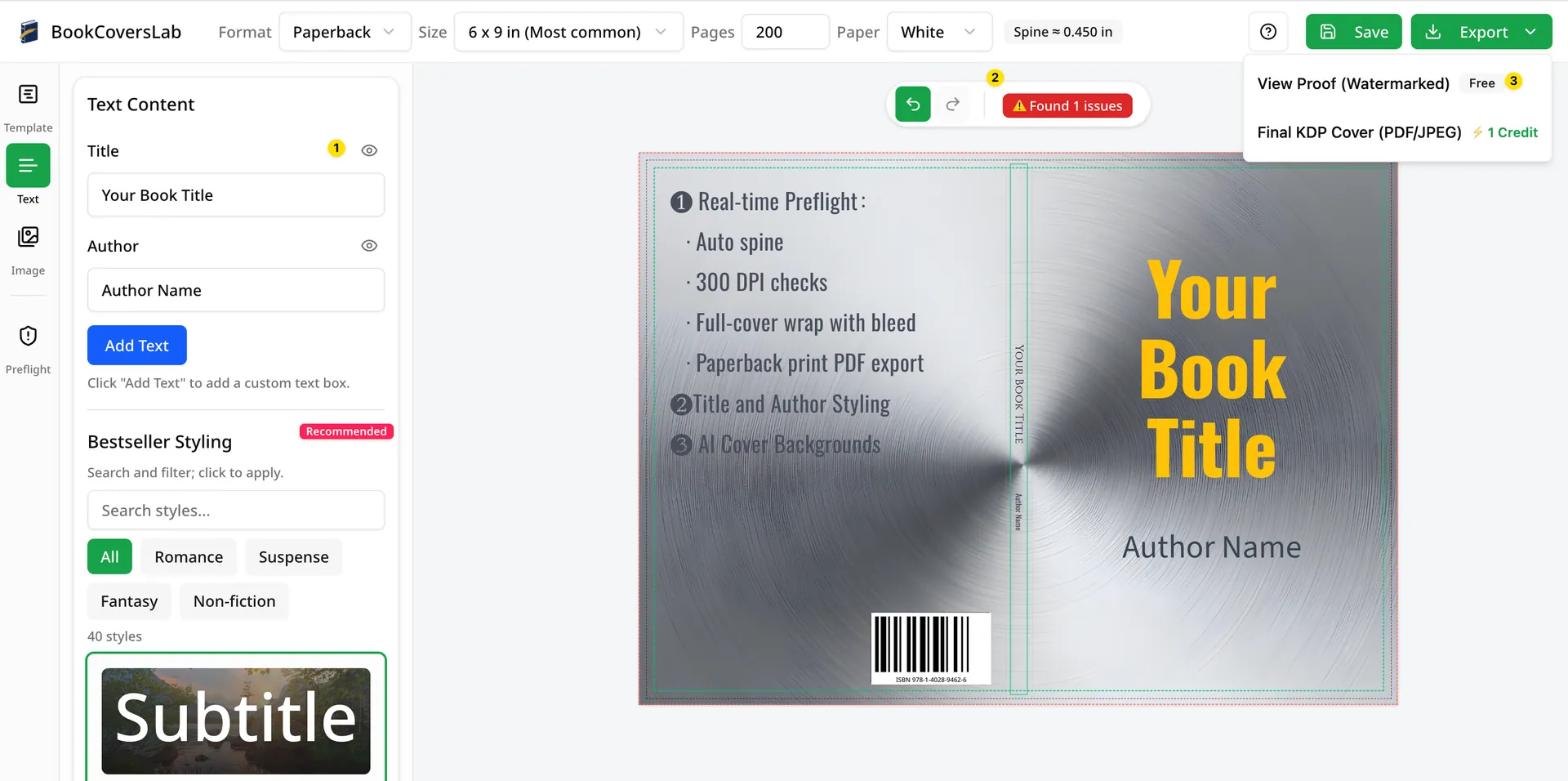
Task: Filter styles by Non-fiction
Action: [234, 601]
